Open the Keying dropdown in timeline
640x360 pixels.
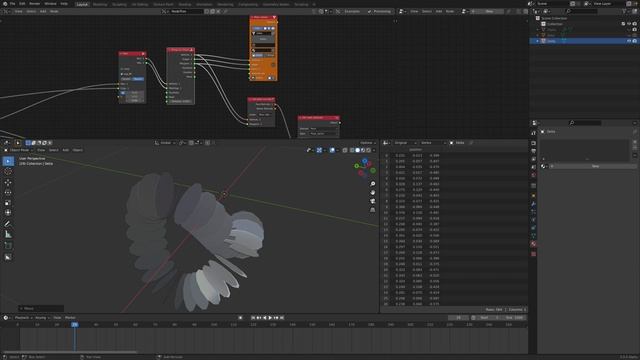(42, 318)
